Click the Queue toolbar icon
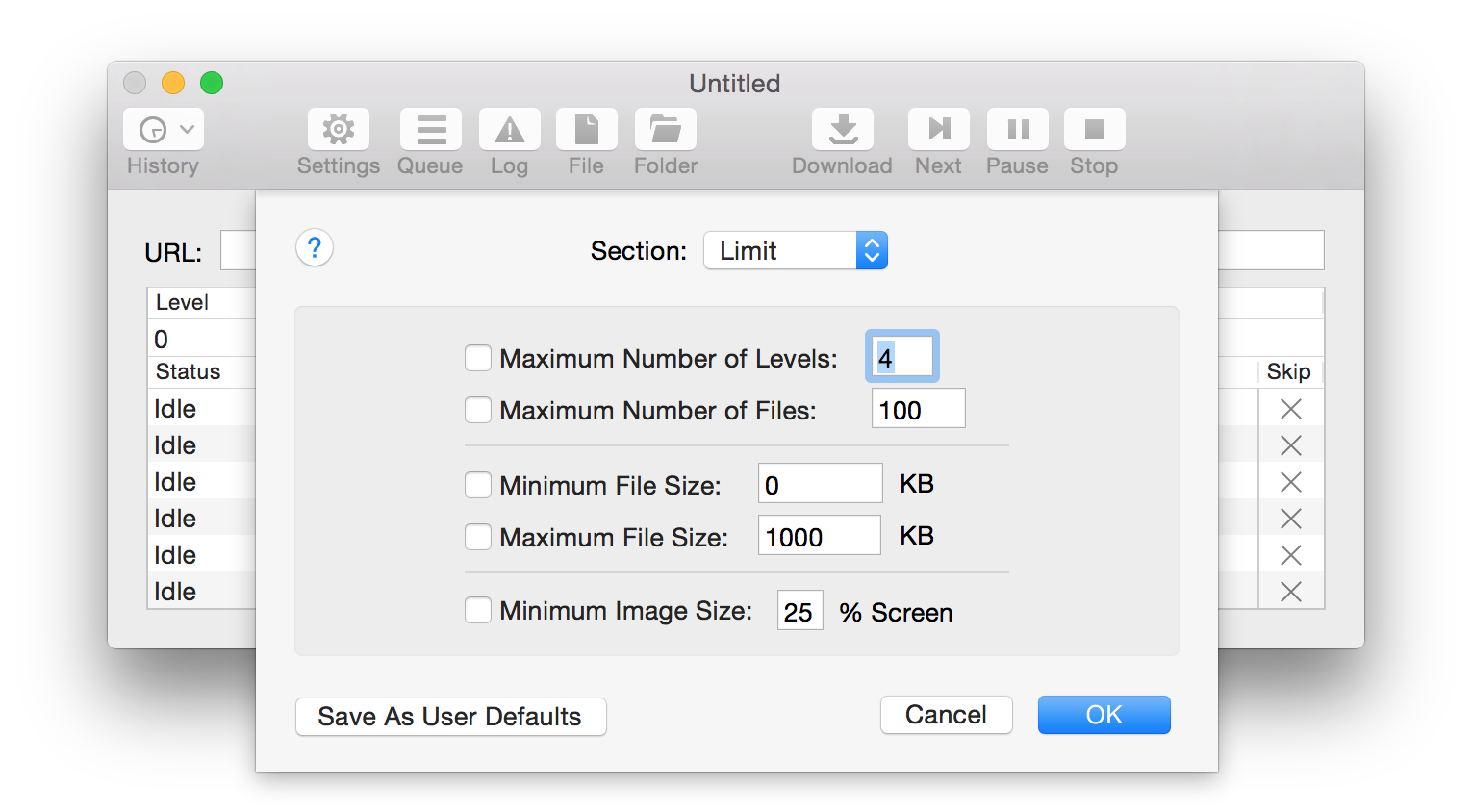Image resolution: width=1472 pixels, height=812 pixels. [430, 130]
